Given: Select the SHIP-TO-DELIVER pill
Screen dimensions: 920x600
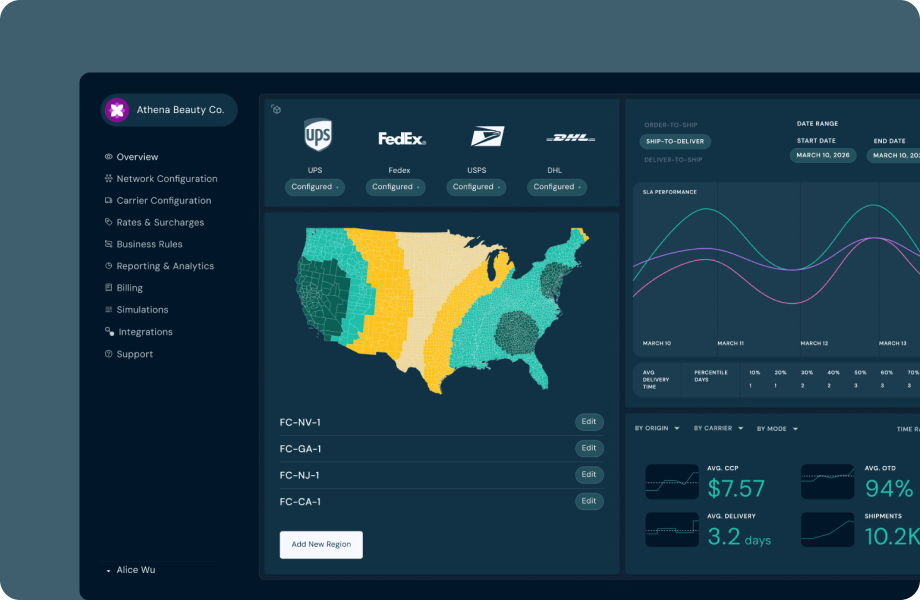Looking at the screenshot, I should coord(675,141).
